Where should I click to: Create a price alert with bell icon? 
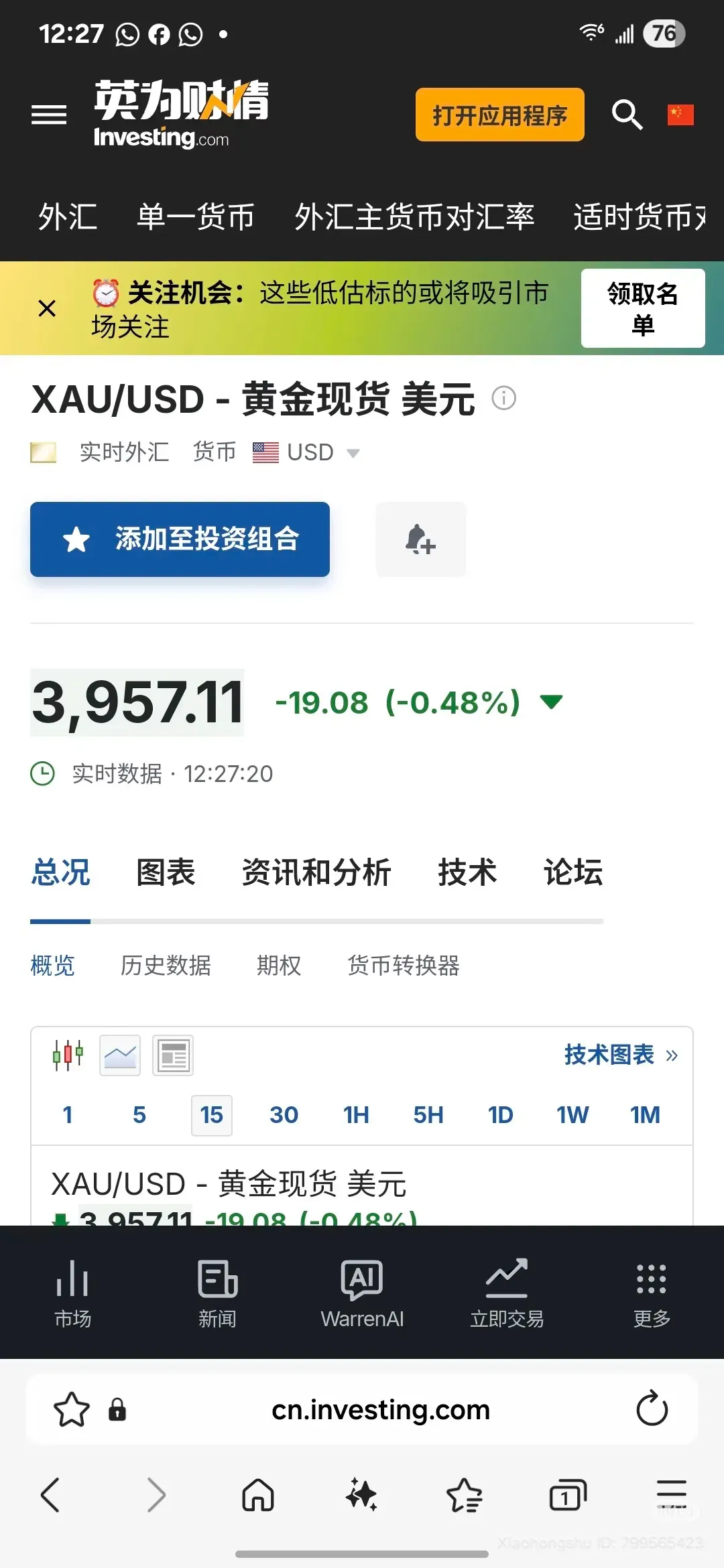click(420, 539)
